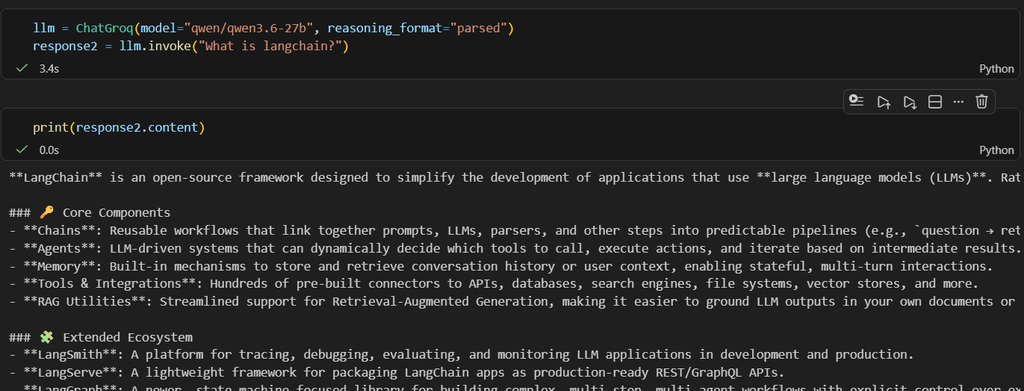Click the "### Core Components" output heading
This screenshot has width=1024, height=391.
coord(89,212)
